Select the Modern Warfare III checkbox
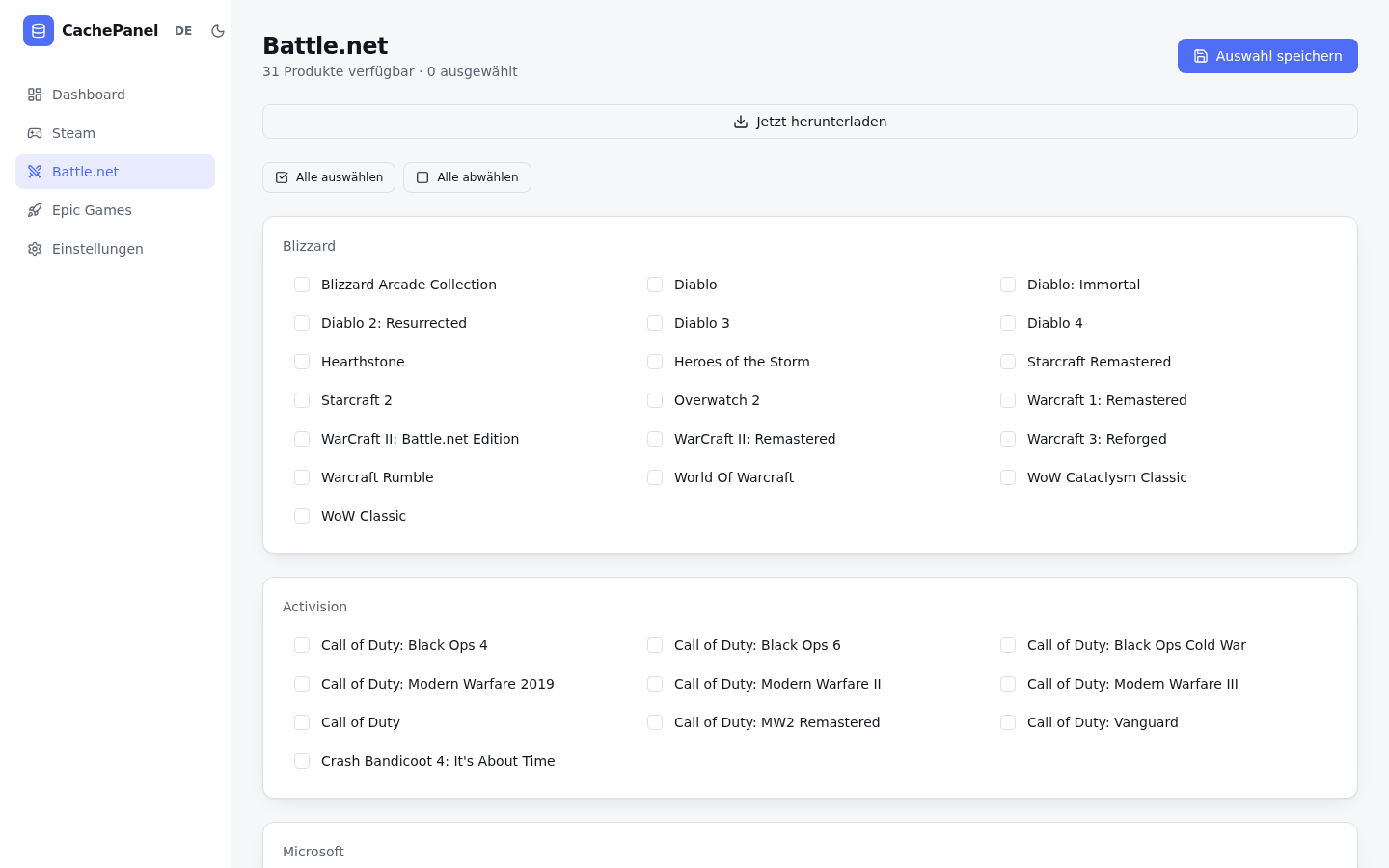Screen dimensions: 1389x868 point(1008,684)
